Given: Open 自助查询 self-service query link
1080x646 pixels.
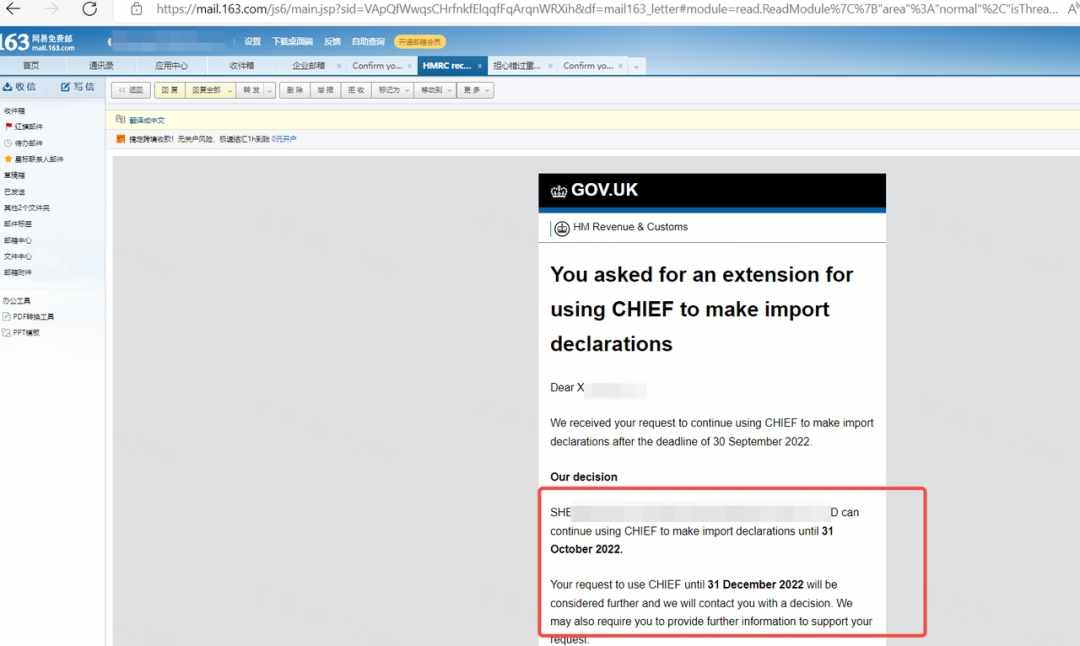Looking at the screenshot, I should (x=368, y=42).
